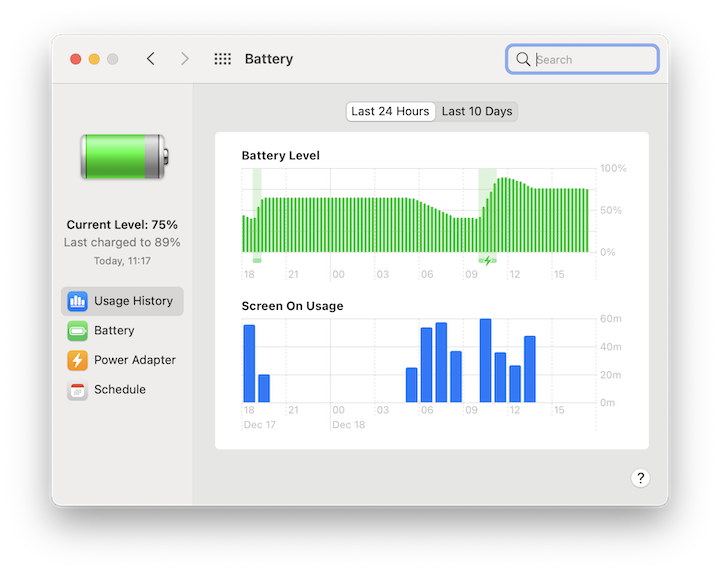The width and height of the screenshot is (720, 574).
Task: Click the Usage History bar-chart icon
Action: (x=77, y=301)
